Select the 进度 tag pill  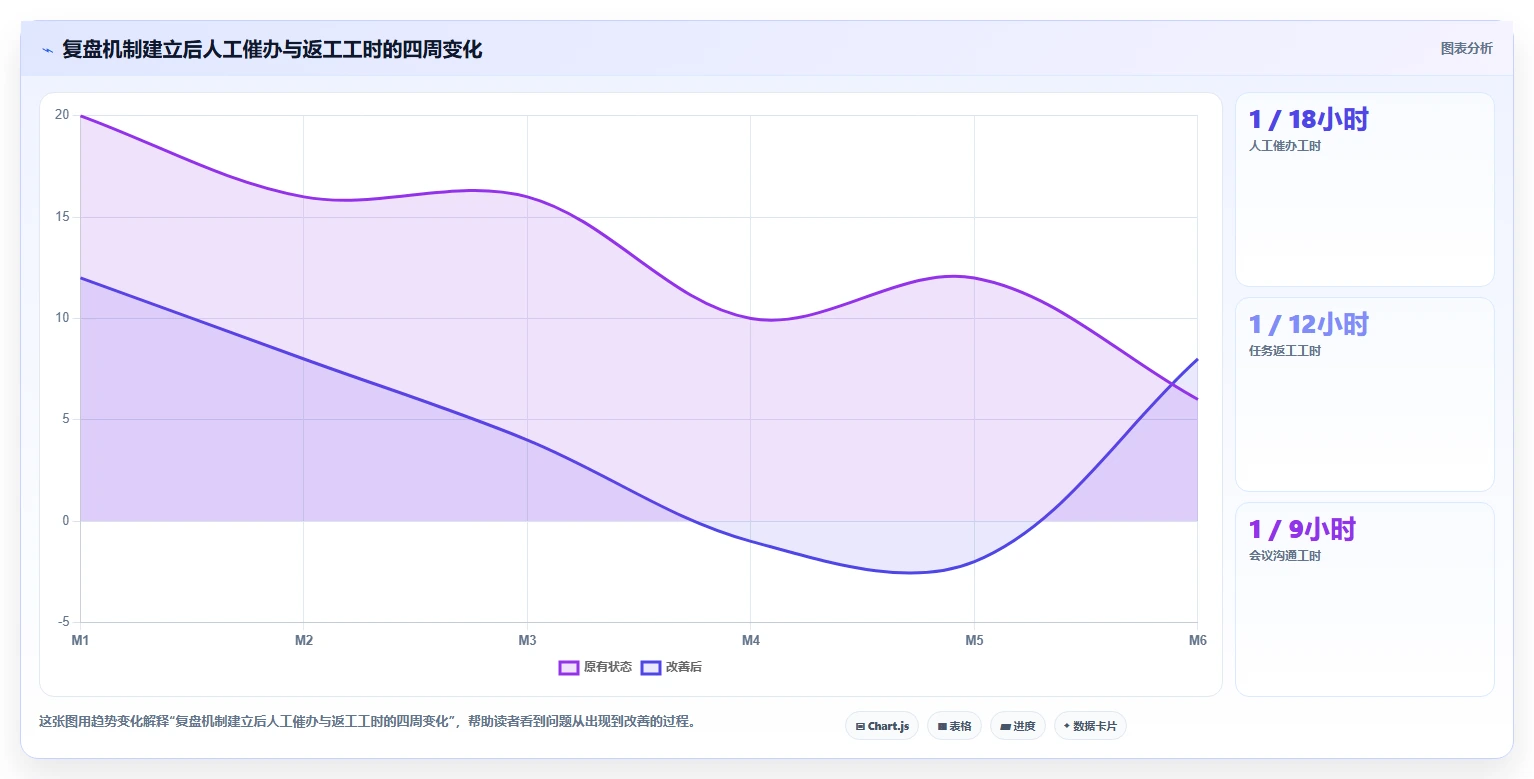(1017, 726)
